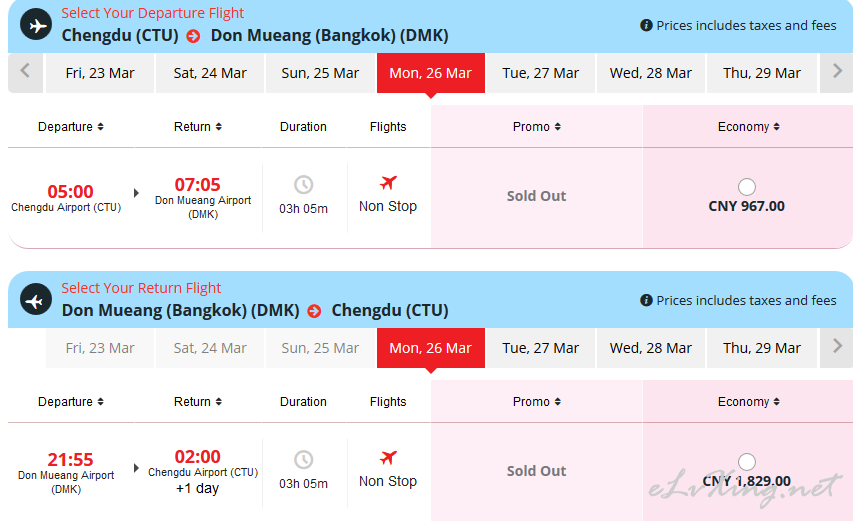Choose Tue, 27 Mar departure date tab
The height and width of the screenshot is (521, 853).
point(540,73)
